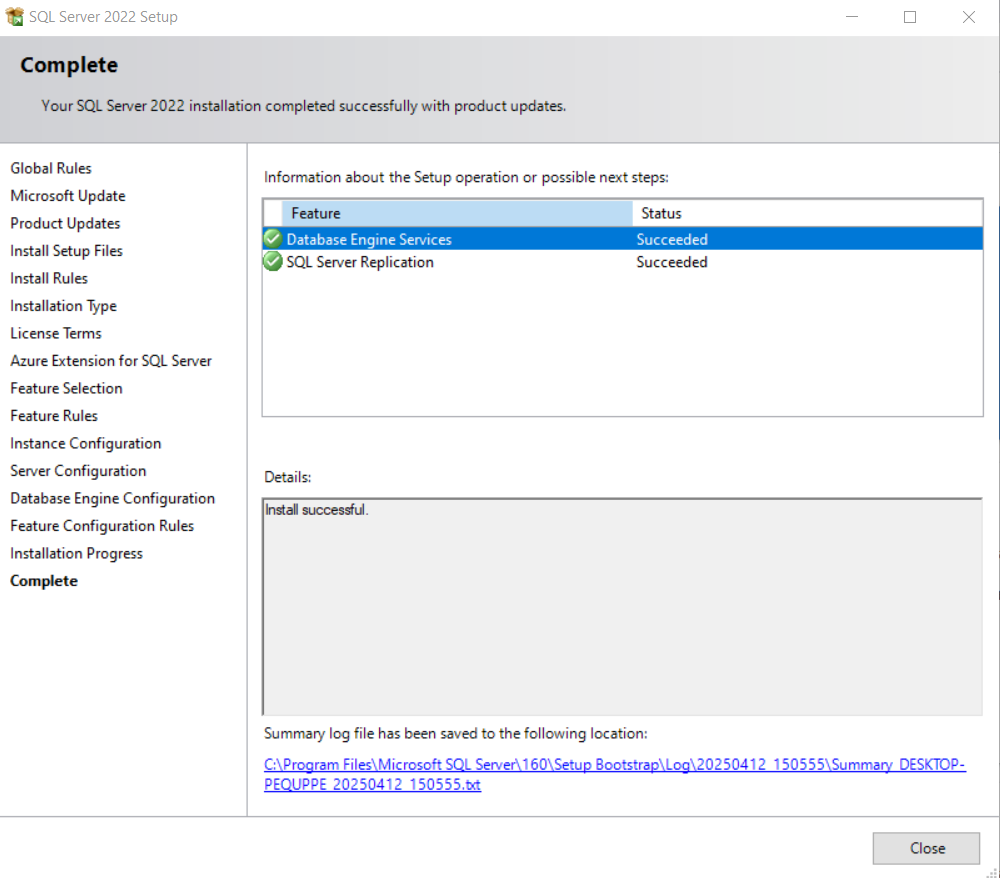Click the resize grip in the window corner
This screenshot has width=1000, height=878.
[992, 872]
